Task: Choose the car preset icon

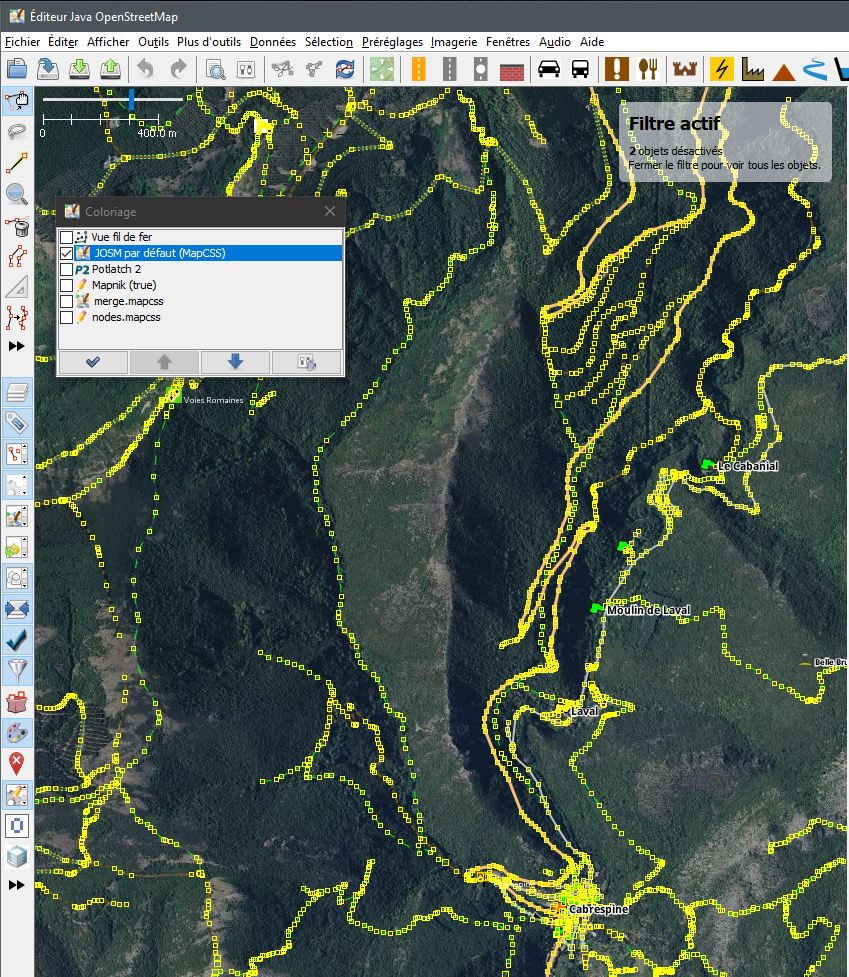Action: coord(549,69)
